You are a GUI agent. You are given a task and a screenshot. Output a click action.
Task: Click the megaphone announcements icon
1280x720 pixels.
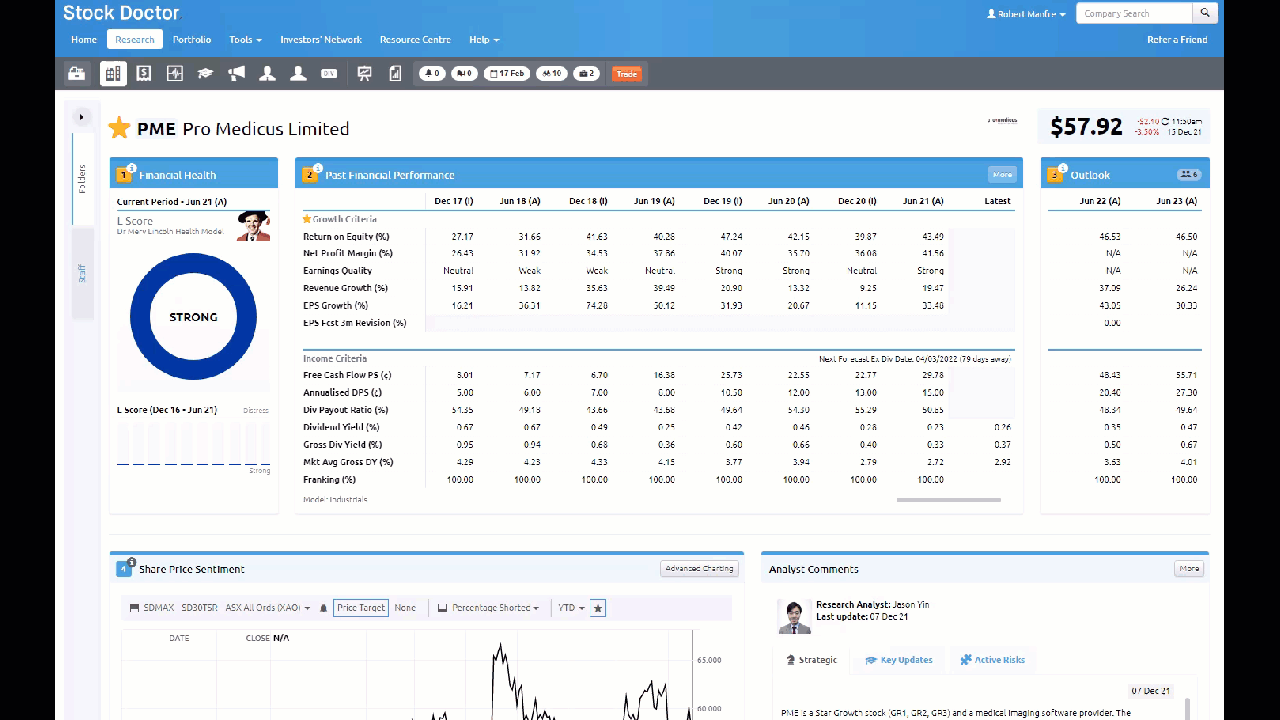[x=236, y=73]
